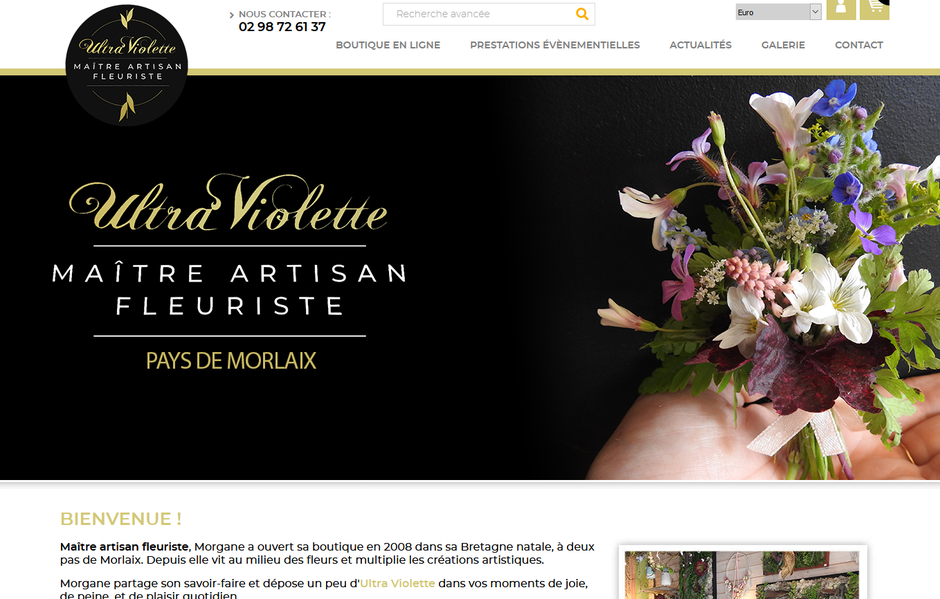Click the arrow before Nous Contacter
This screenshot has height=599, width=940.
point(231,15)
